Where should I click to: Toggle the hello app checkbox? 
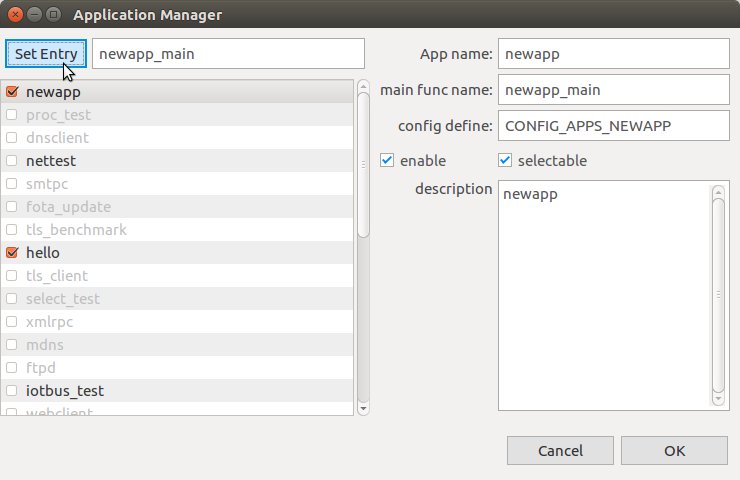pyautogui.click(x=12, y=253)
